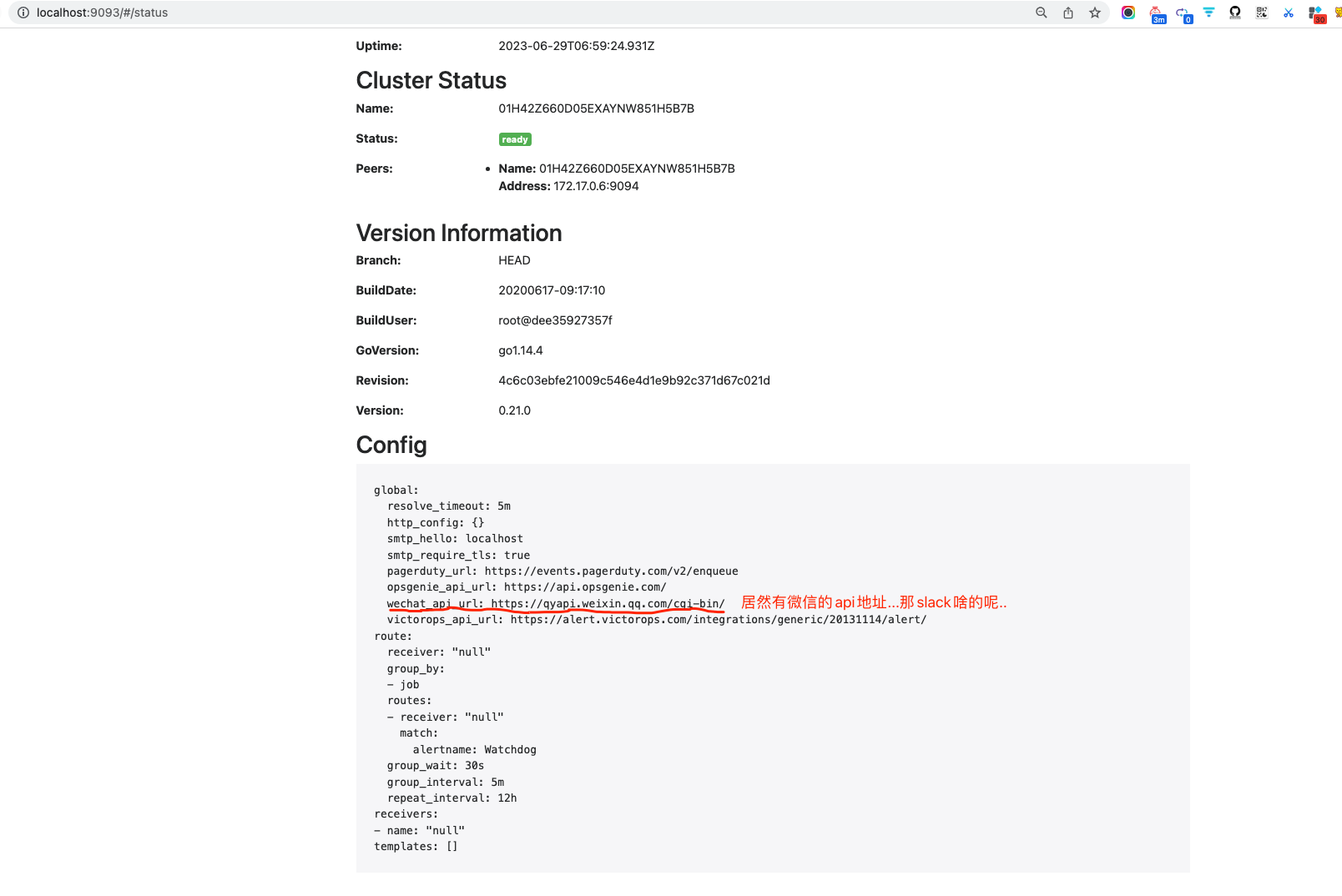Click the green ready status badge
Screen dimensions: 1342x896
[x=515, y=139]
